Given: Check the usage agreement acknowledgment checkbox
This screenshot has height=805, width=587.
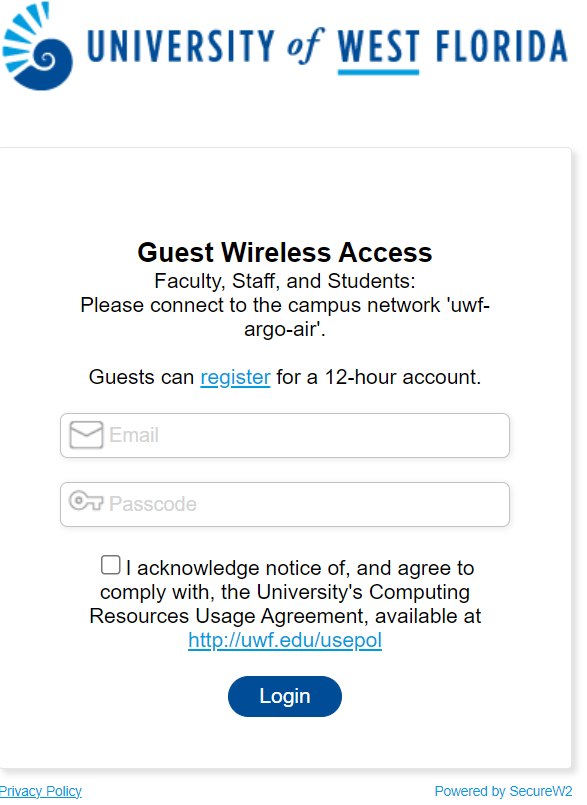Looking at the screenshot, I should click(x=110, y=565).
